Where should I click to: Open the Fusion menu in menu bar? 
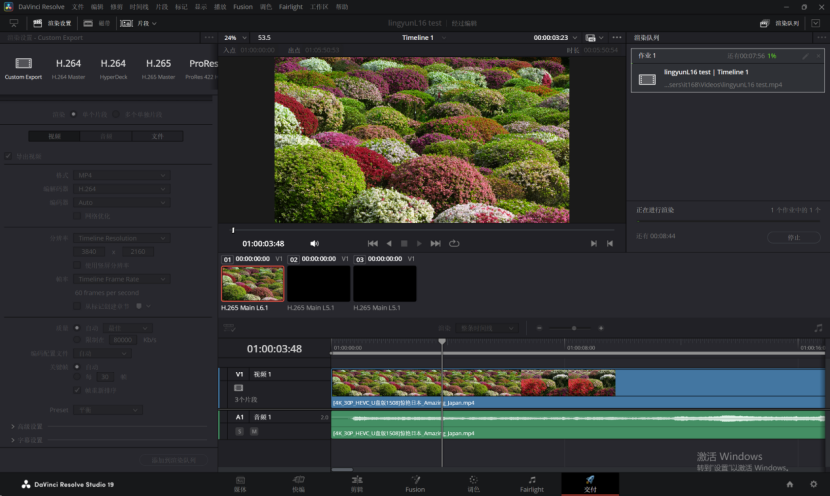243,6
